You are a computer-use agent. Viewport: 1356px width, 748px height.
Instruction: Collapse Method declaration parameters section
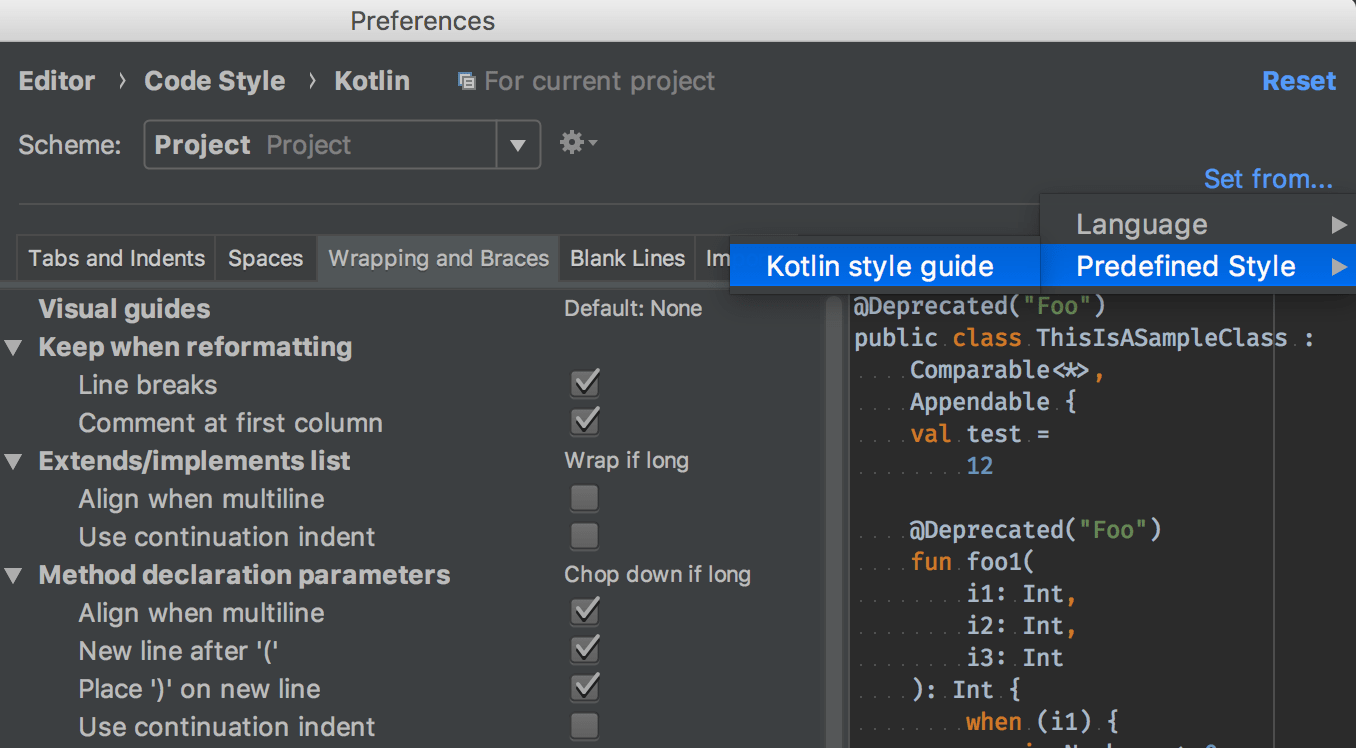[x=14, y=576]
